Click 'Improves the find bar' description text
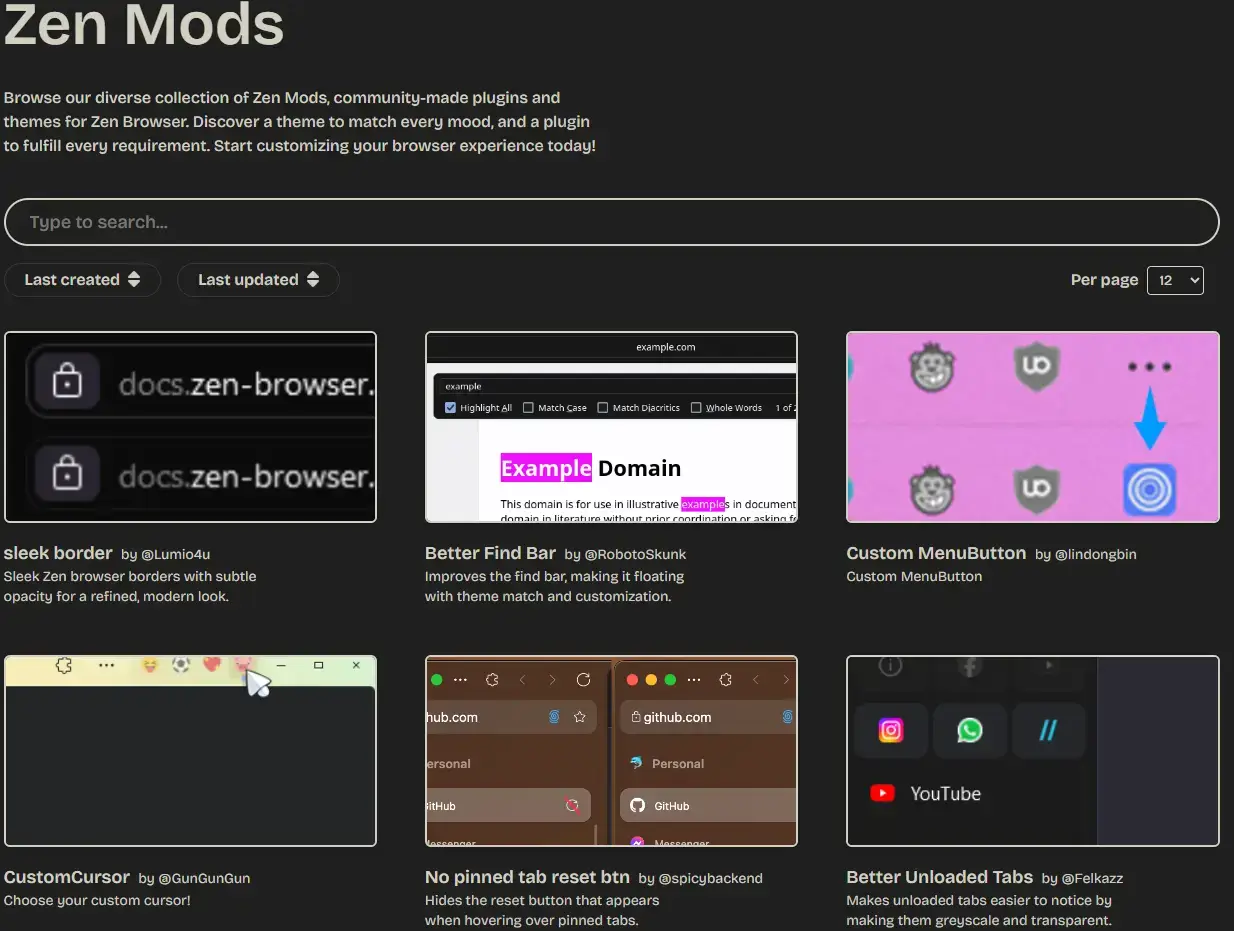The width and height of the screenshot is (1234, 931). pyautogui.click(x=554, y=586)
